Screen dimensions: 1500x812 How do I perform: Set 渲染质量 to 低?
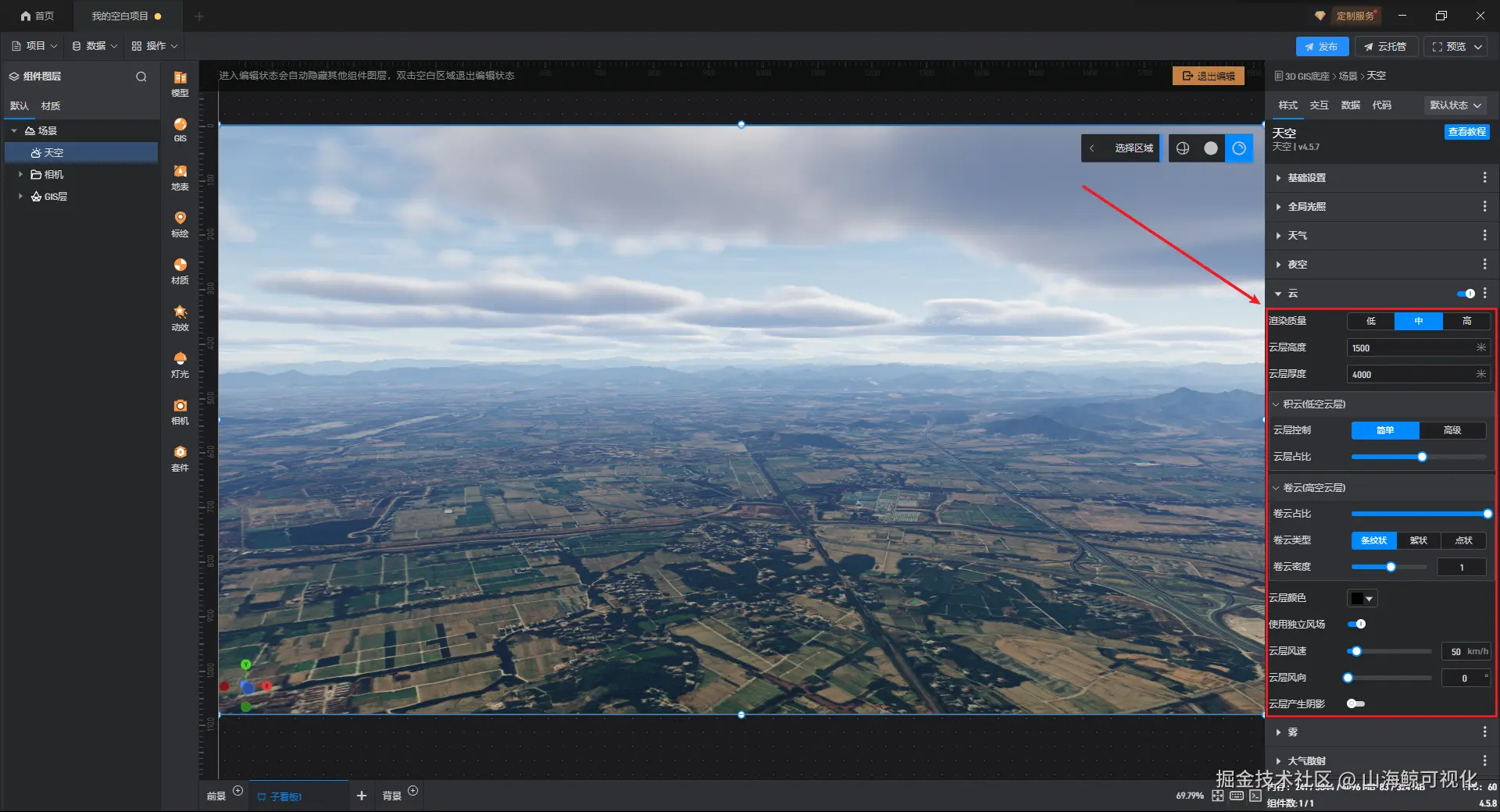click(1371, 321)
